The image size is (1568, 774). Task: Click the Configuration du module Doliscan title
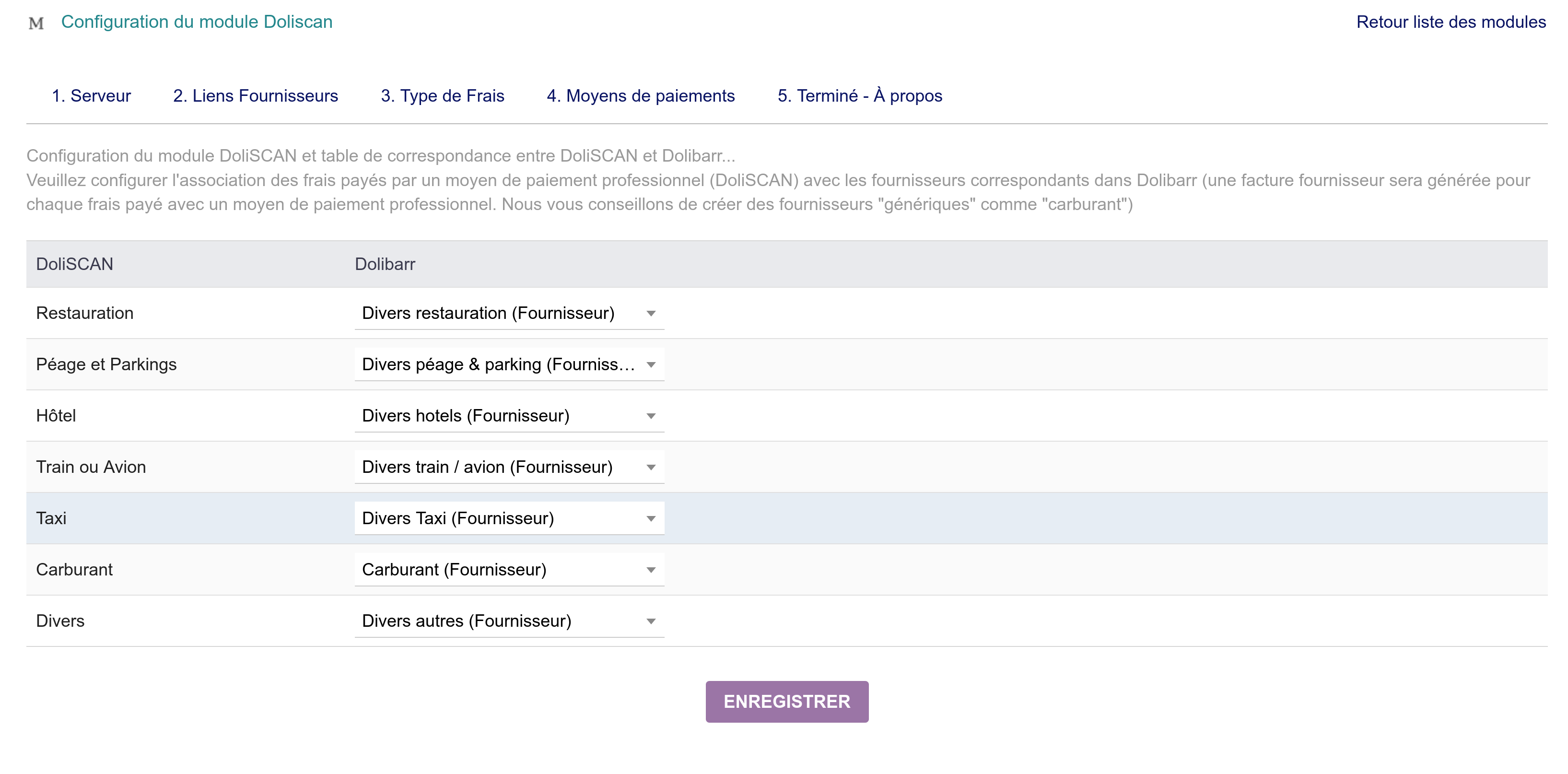(x=197, y=22)
